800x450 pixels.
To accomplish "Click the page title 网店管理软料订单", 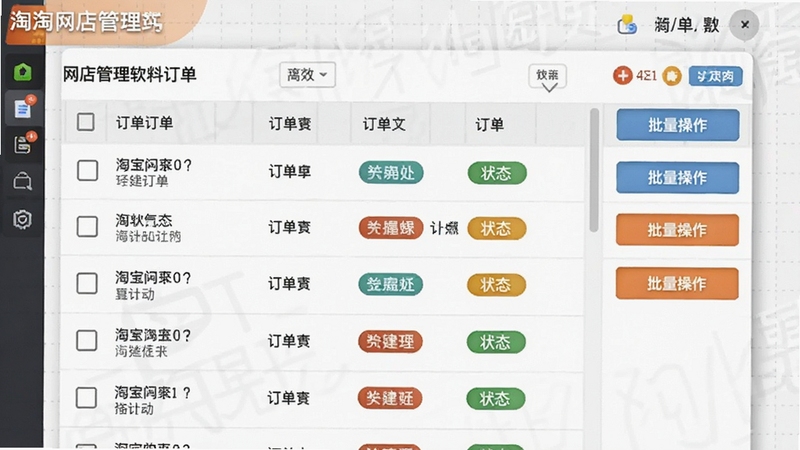I will pyautogui.click(x=130, y=74).
